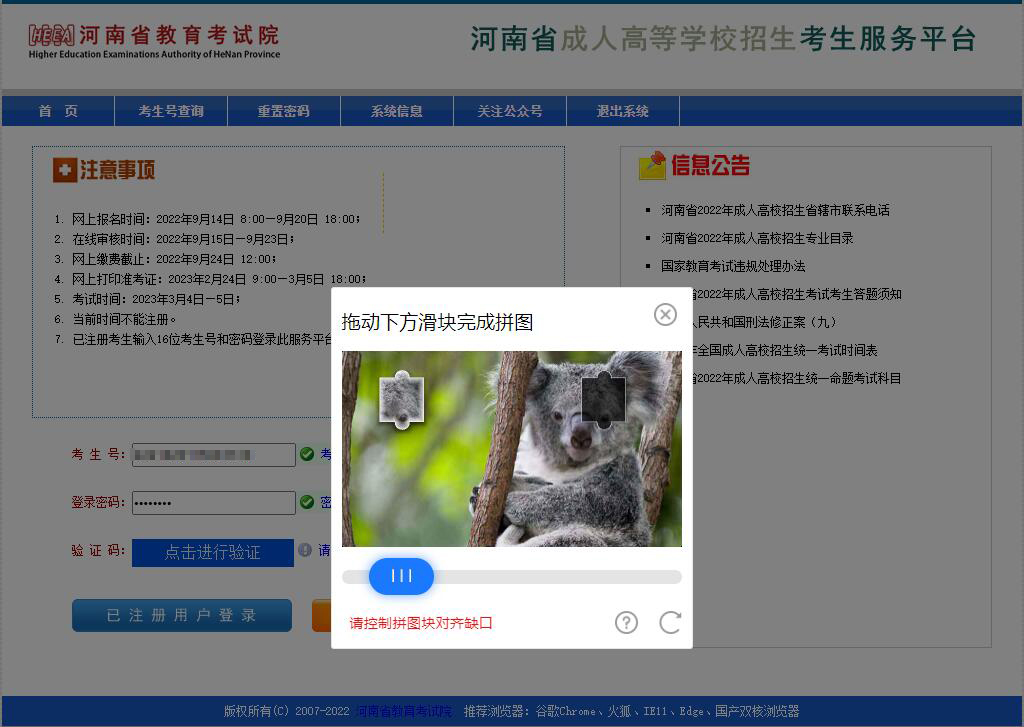Click the refresh puzzle image icon
This screenshot has height=727, width=1024.
670,623
